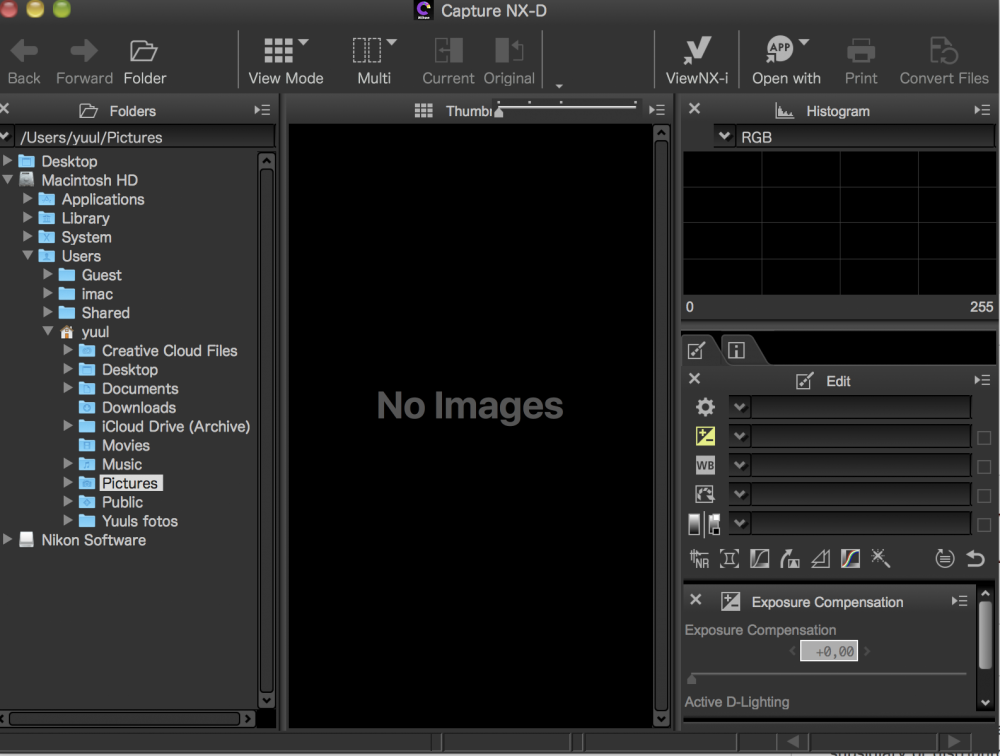This screenshot has height=756, width=1000.
Task: Select the Noise Reduction tool icon
Action: [699, 559]
